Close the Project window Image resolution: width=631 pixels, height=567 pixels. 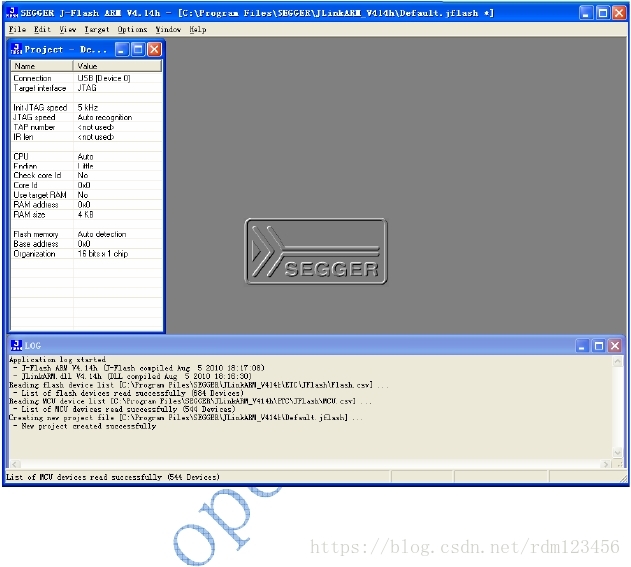155,49
